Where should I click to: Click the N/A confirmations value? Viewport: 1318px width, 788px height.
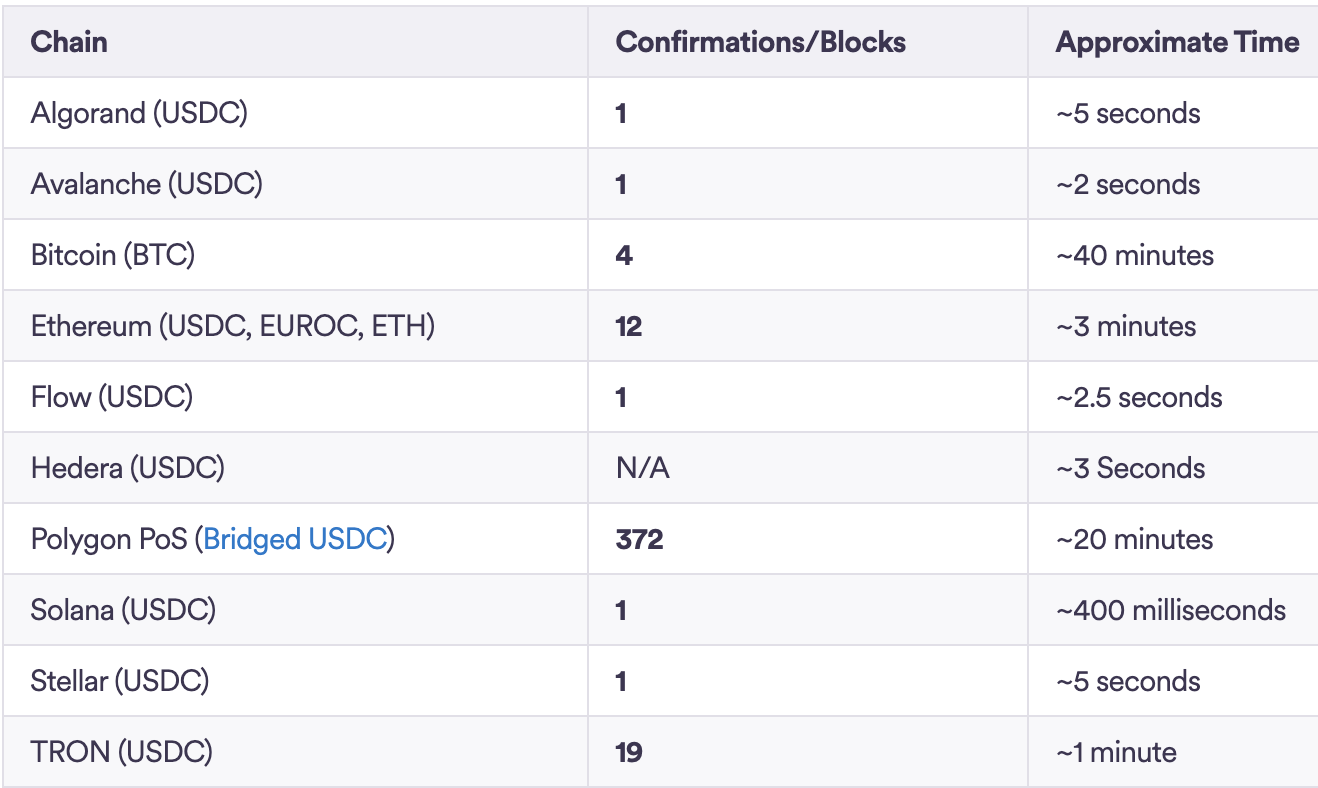click(x=642, y=468)
